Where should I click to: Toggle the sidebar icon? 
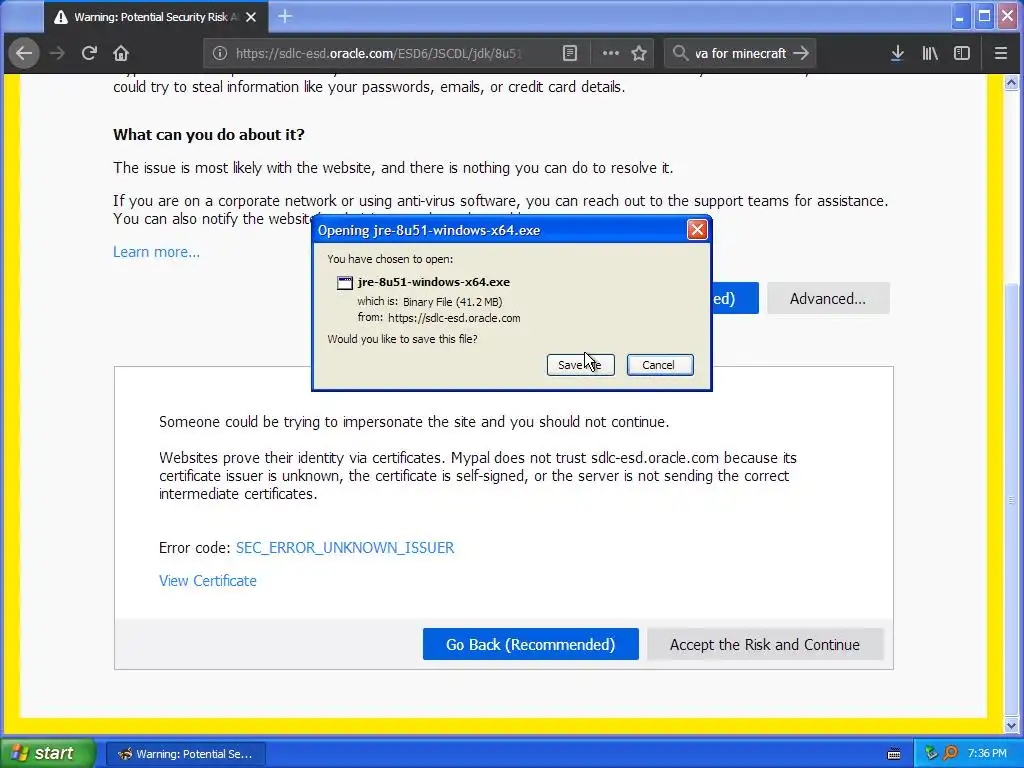pos(962,53)
